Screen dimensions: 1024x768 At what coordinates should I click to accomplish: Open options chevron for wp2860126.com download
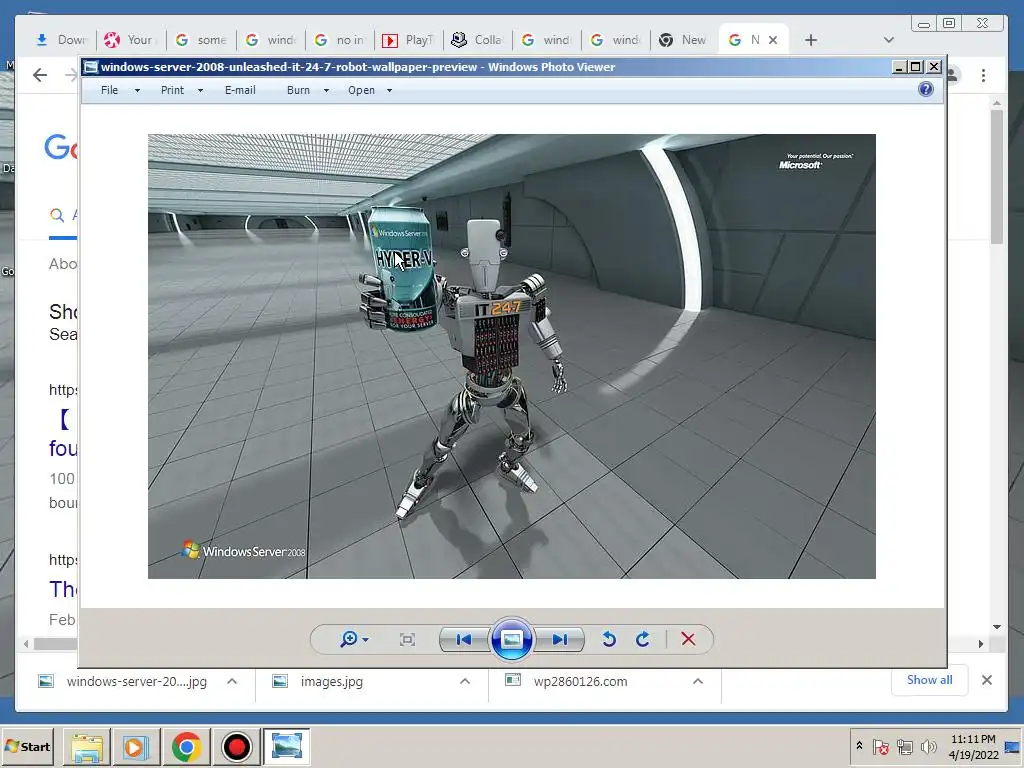[697, 681]
